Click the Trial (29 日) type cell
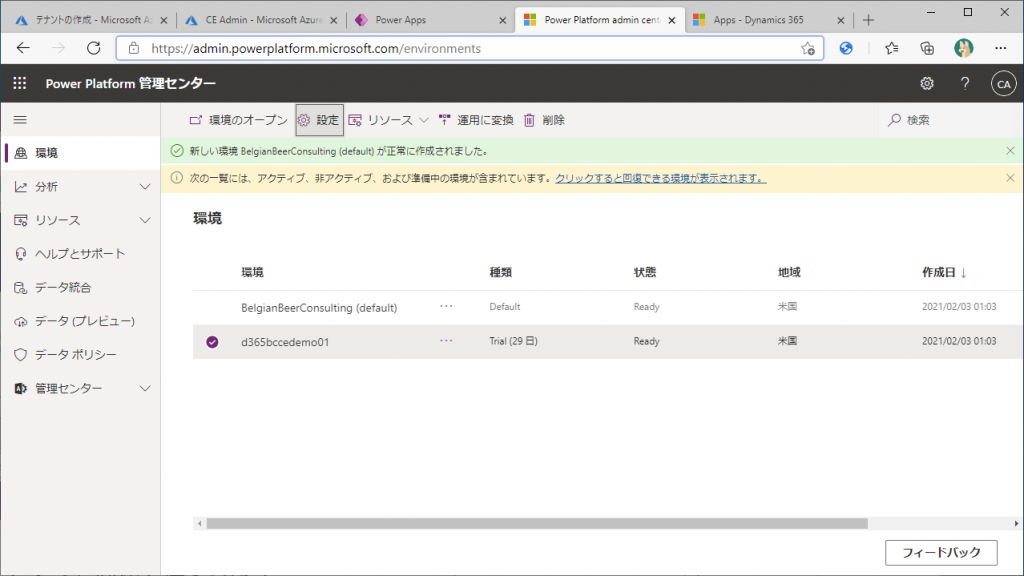This screenshot has width=1024, height=576. (x=513, y=341)
